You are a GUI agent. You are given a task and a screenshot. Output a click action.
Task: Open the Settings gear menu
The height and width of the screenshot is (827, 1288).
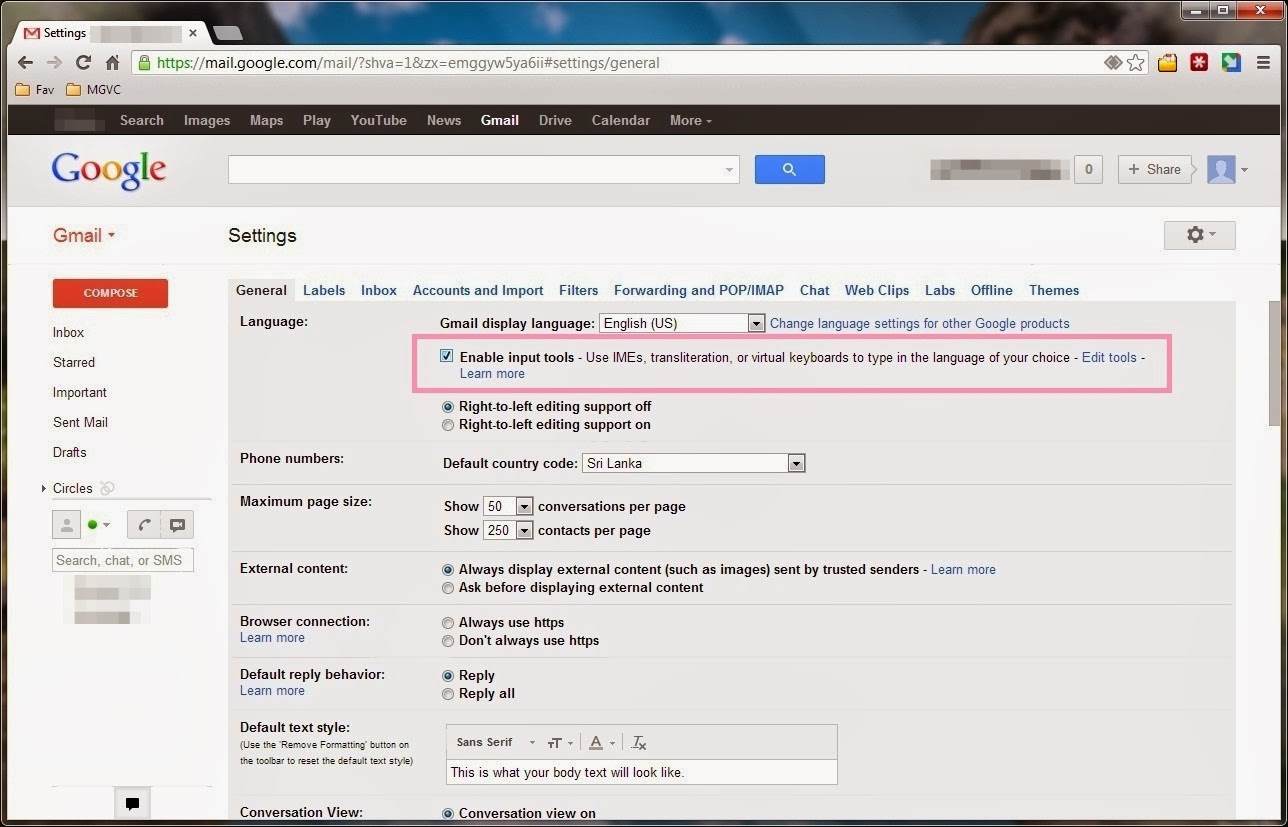(x=1197, y=234)
